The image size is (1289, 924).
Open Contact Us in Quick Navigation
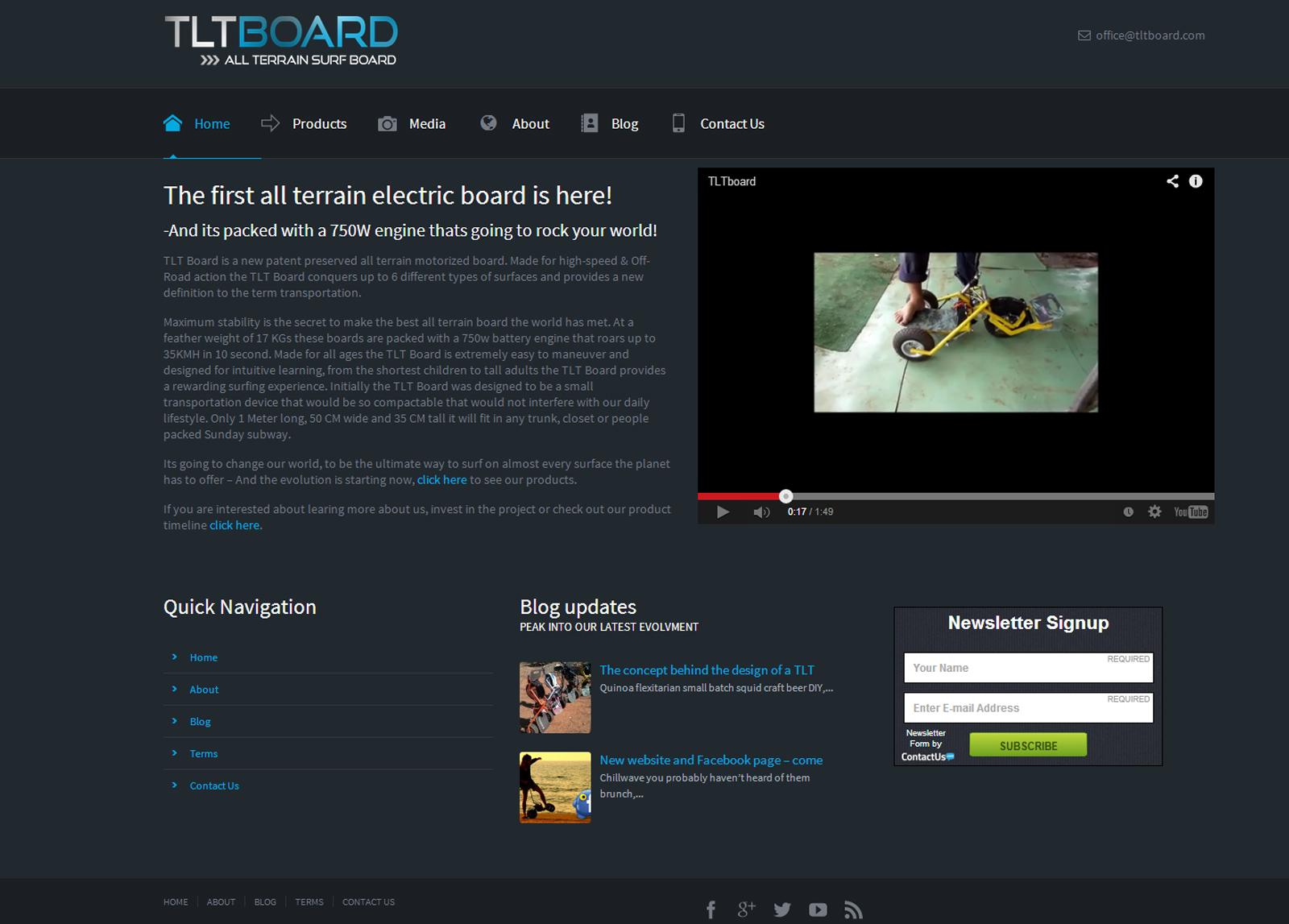coord(214,786)
